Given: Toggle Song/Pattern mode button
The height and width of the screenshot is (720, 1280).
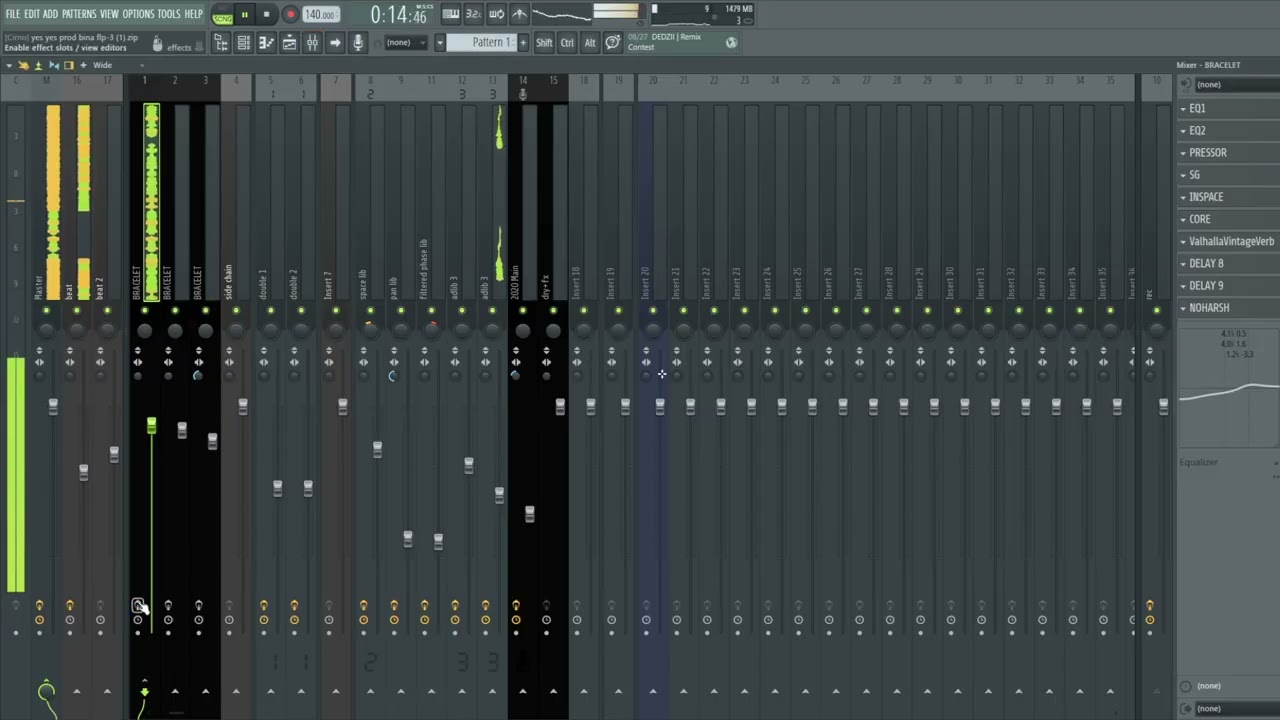Looking at the screenshot, I should click(223, 16).
